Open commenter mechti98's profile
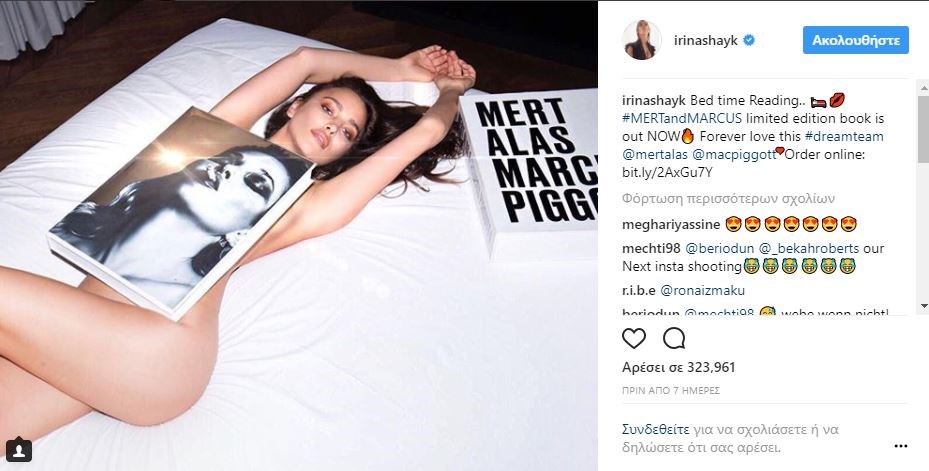 (650, 248)
